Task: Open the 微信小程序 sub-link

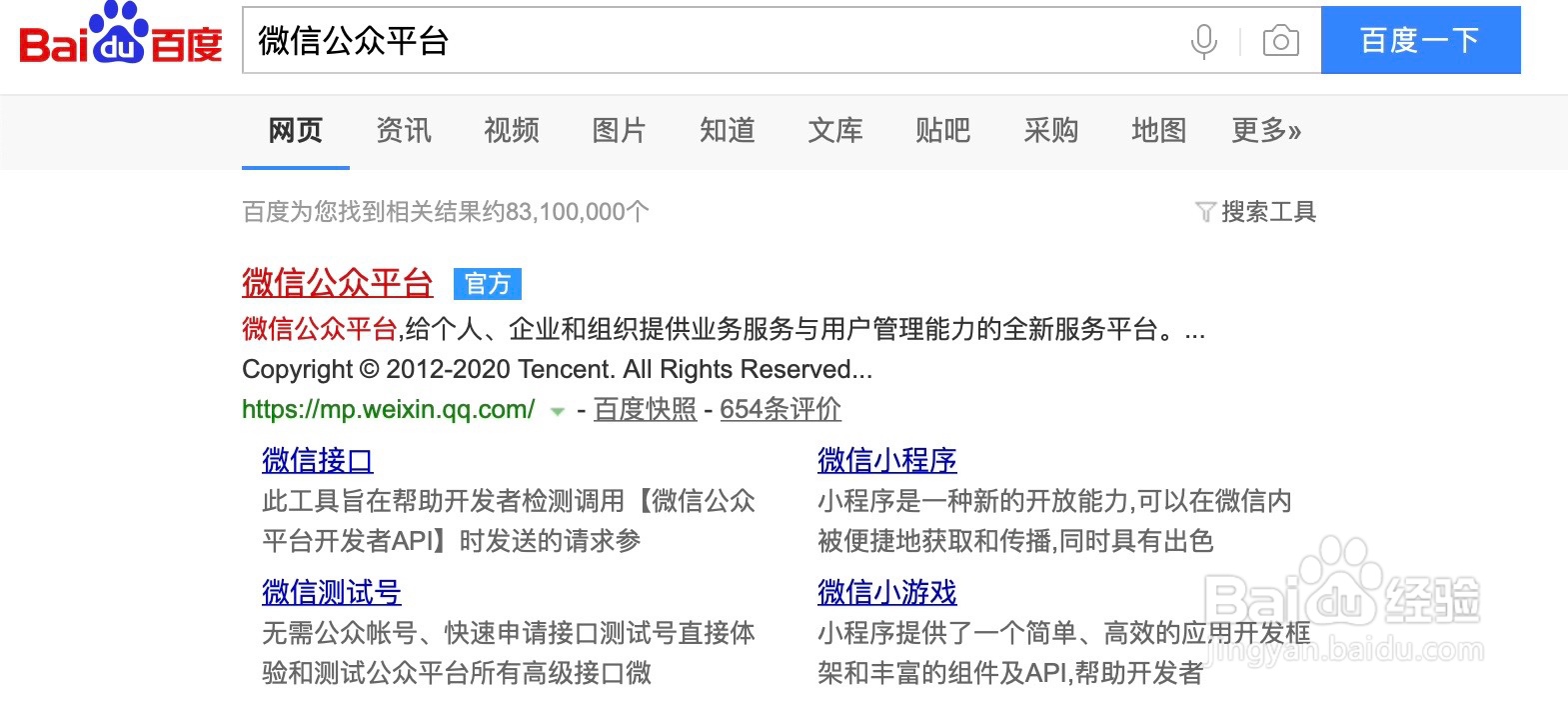Action: [x=887, y=460]
